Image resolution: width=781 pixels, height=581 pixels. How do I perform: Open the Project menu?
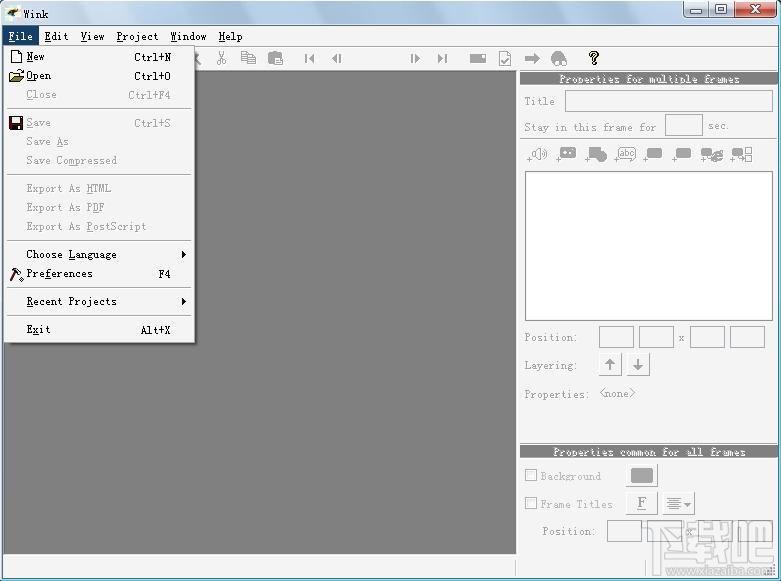click(x=137, y=36)
